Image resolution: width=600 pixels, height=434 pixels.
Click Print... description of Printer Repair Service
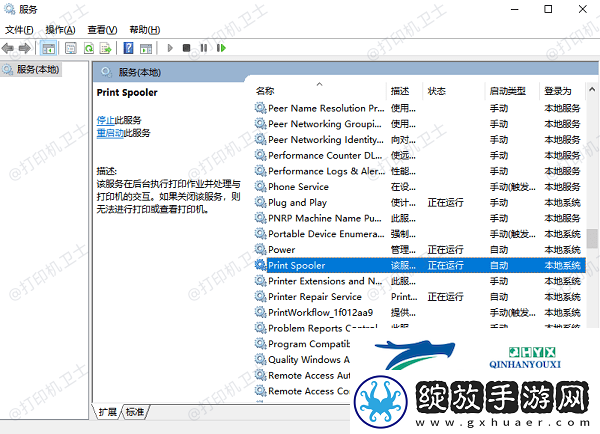point(404,296)
